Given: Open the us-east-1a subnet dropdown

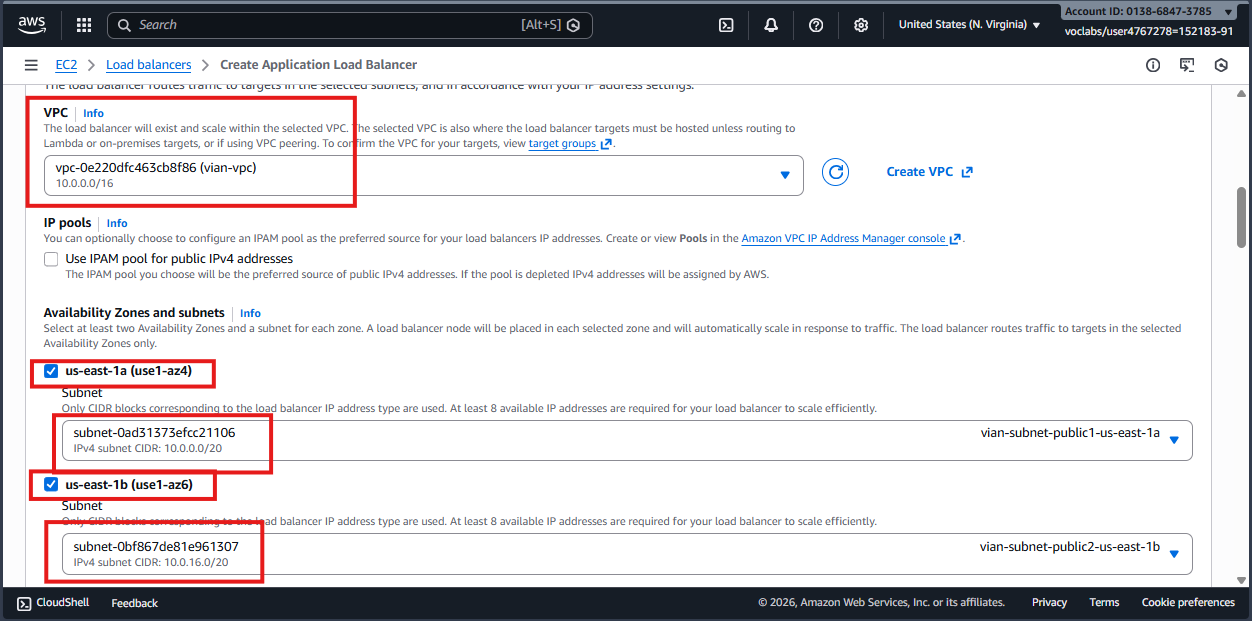Looking at the screenshot, I should pyautogui.click(x=627, y=440).
